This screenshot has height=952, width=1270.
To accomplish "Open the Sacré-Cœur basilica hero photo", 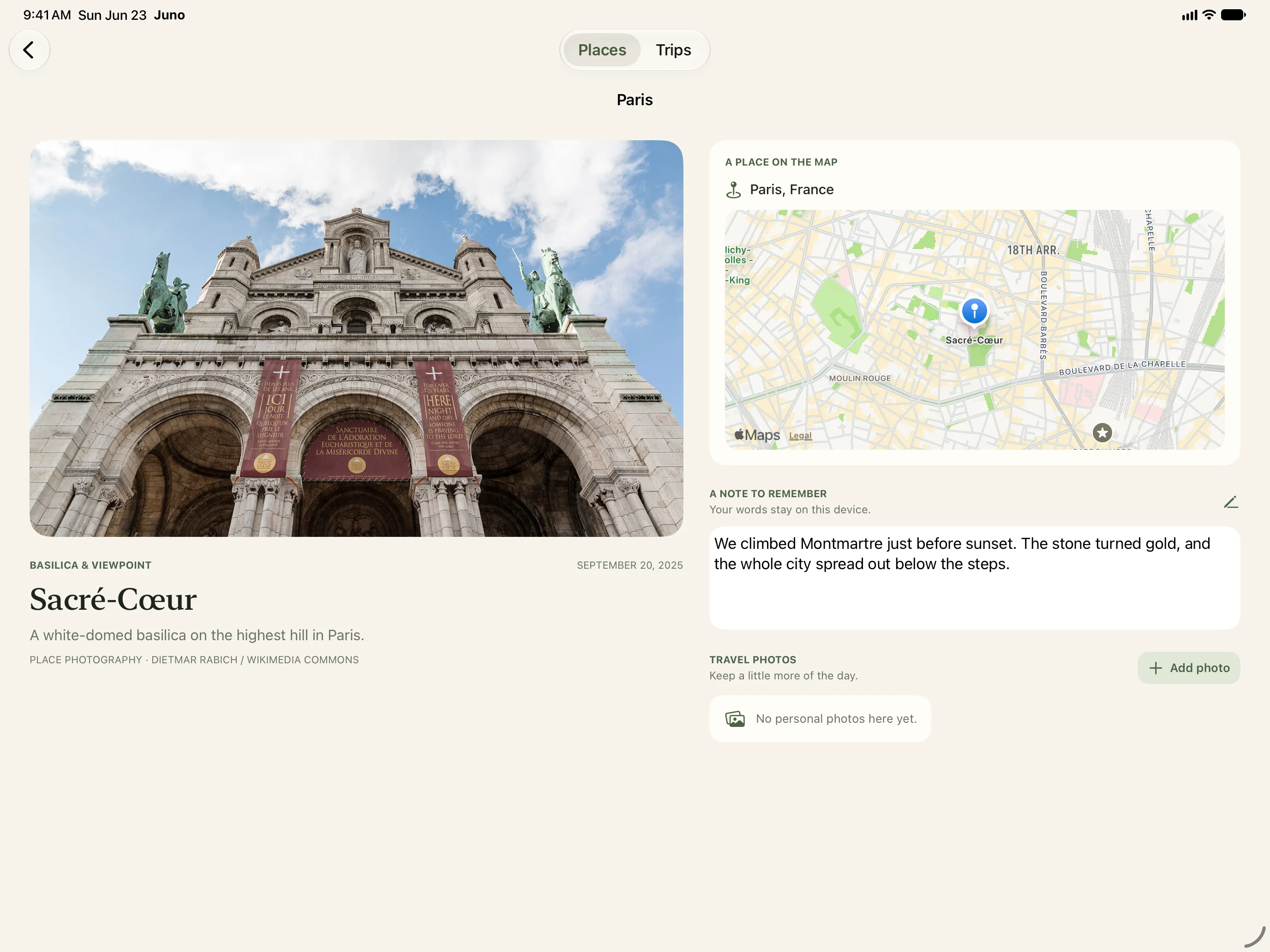I will 357,339.
